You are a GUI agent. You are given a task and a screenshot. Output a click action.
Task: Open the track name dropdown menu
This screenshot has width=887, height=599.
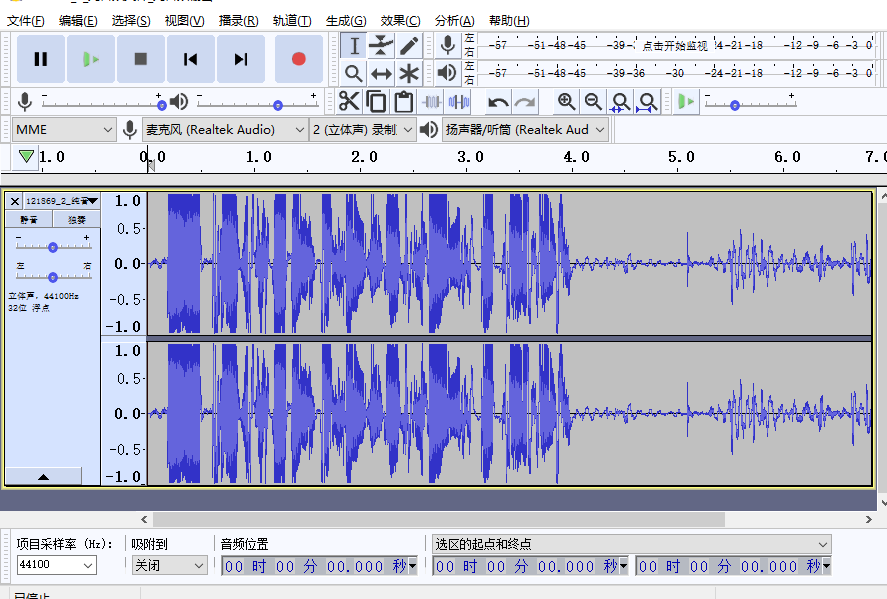[61, 201]
